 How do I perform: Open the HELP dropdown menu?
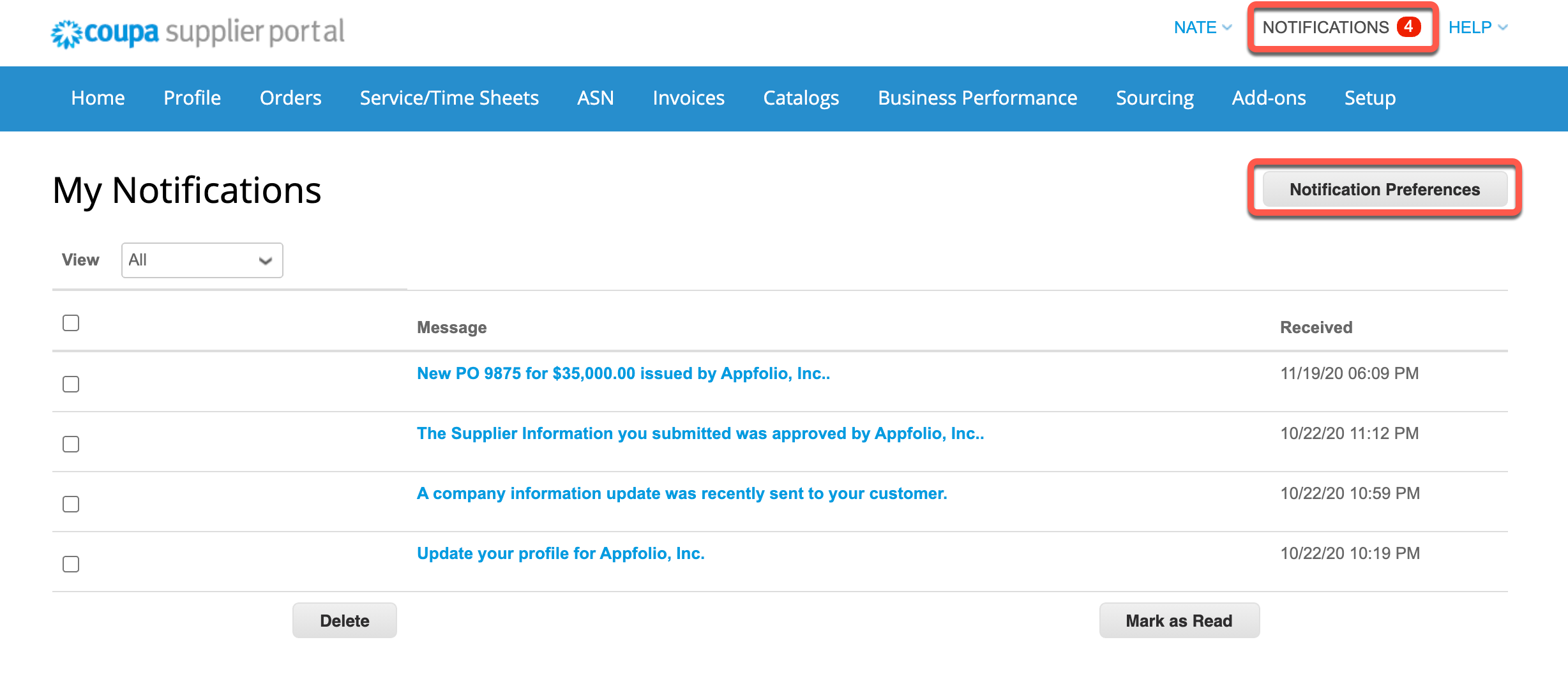[1477, 27]
